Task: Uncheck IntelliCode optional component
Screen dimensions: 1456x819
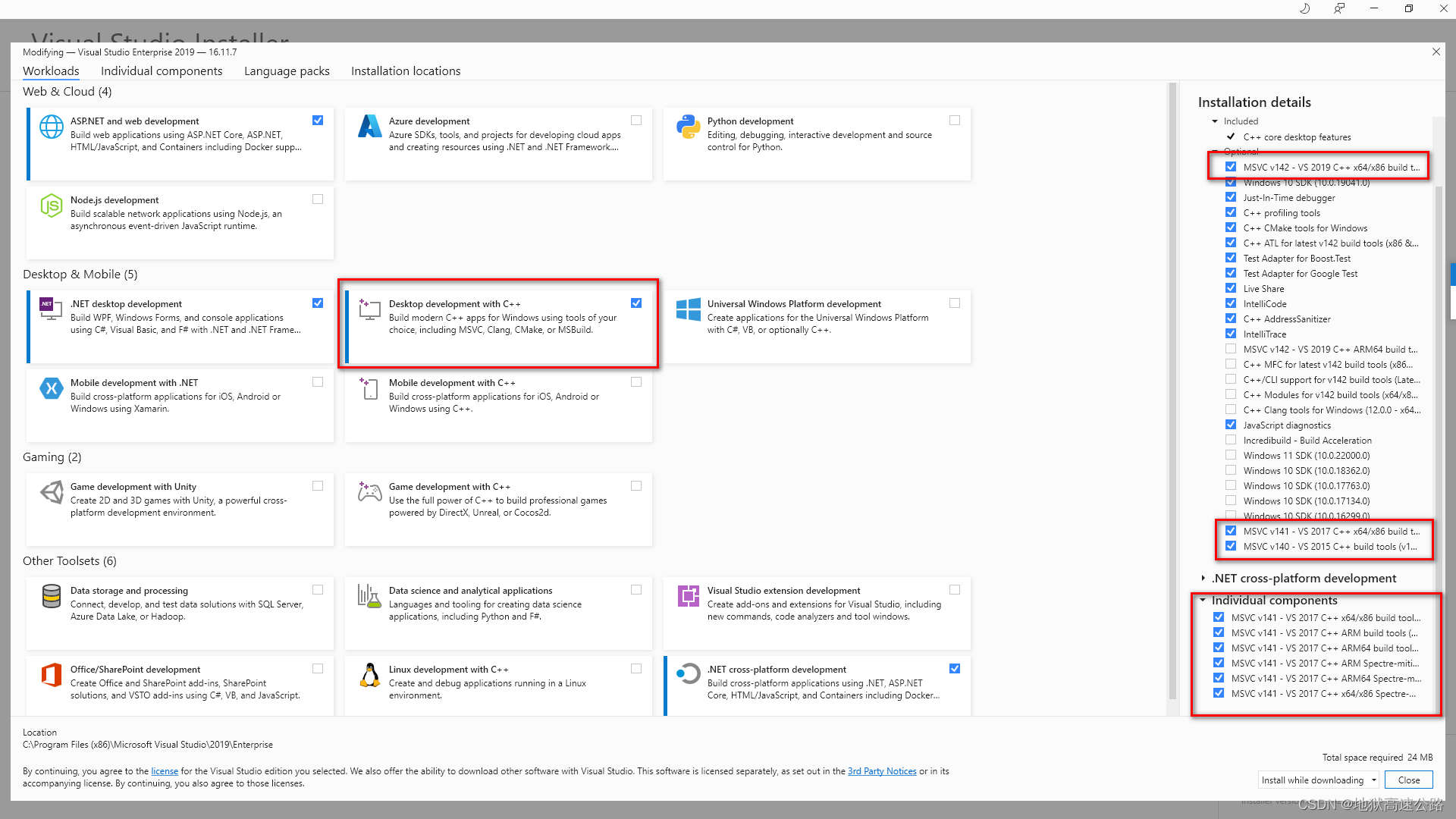Action: click(1231, 303)
